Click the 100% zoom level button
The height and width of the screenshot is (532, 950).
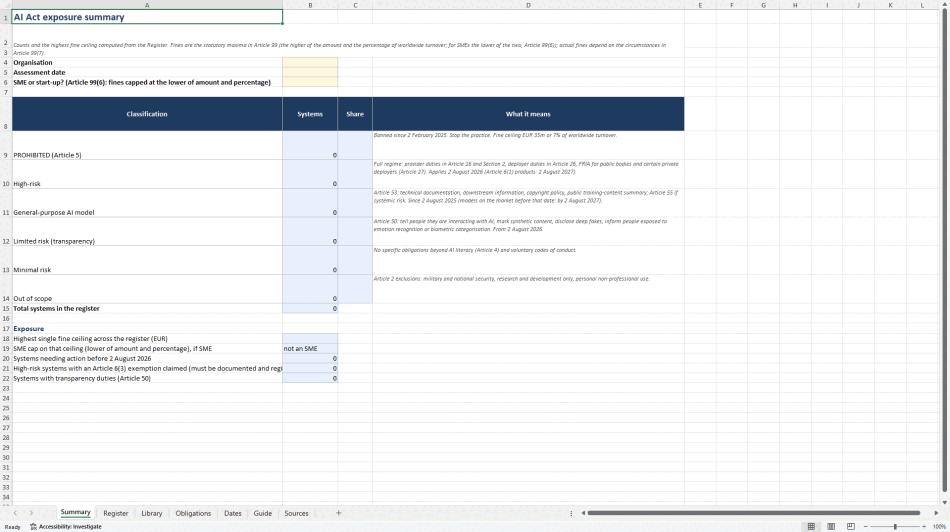939,527
